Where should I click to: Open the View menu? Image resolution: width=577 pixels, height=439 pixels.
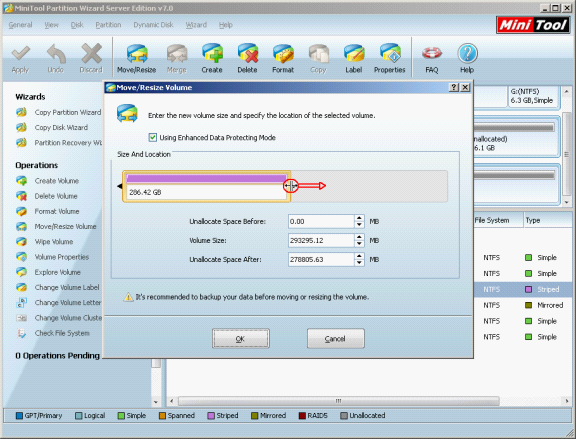(51, 25)
